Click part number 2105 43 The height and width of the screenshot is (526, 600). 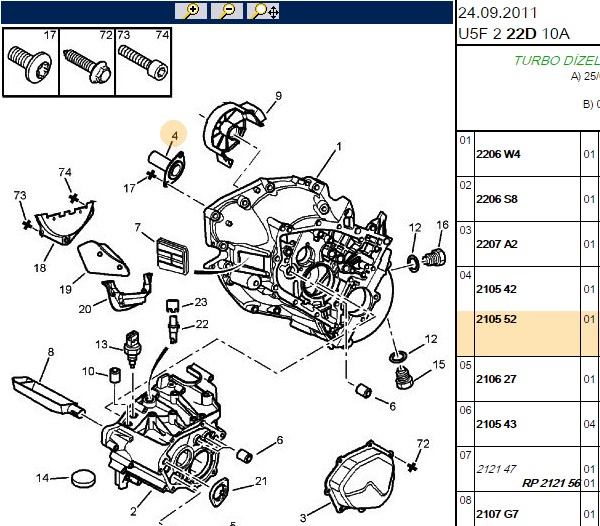click(496, 424)
